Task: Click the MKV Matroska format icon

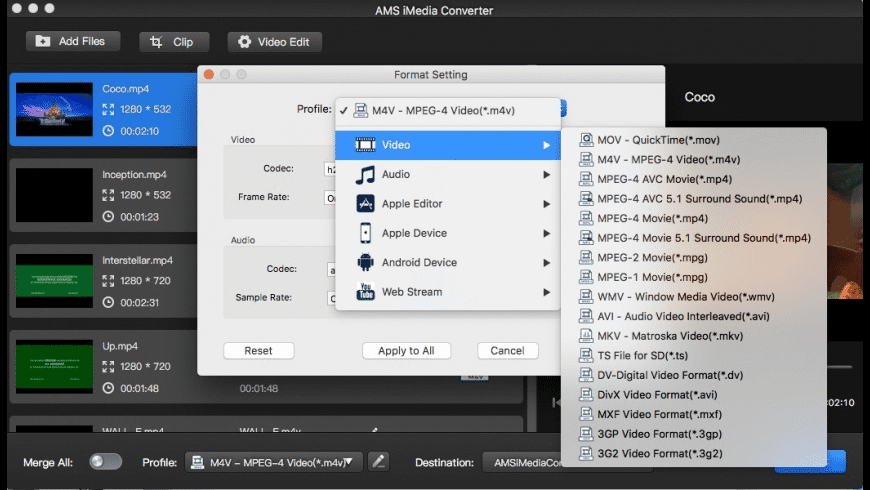Action: point(586,335)
